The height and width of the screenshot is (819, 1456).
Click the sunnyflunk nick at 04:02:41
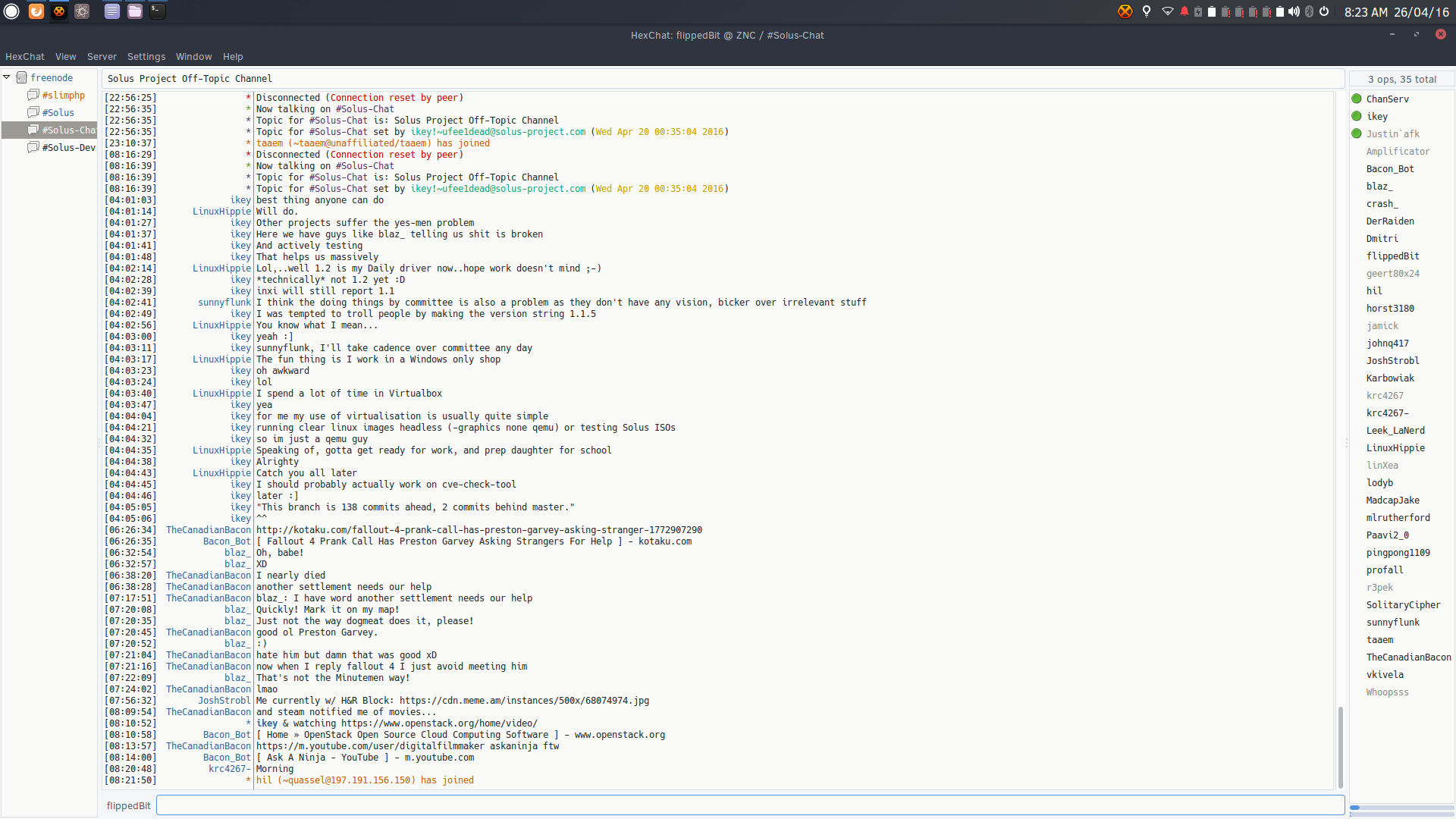(224, 303)
